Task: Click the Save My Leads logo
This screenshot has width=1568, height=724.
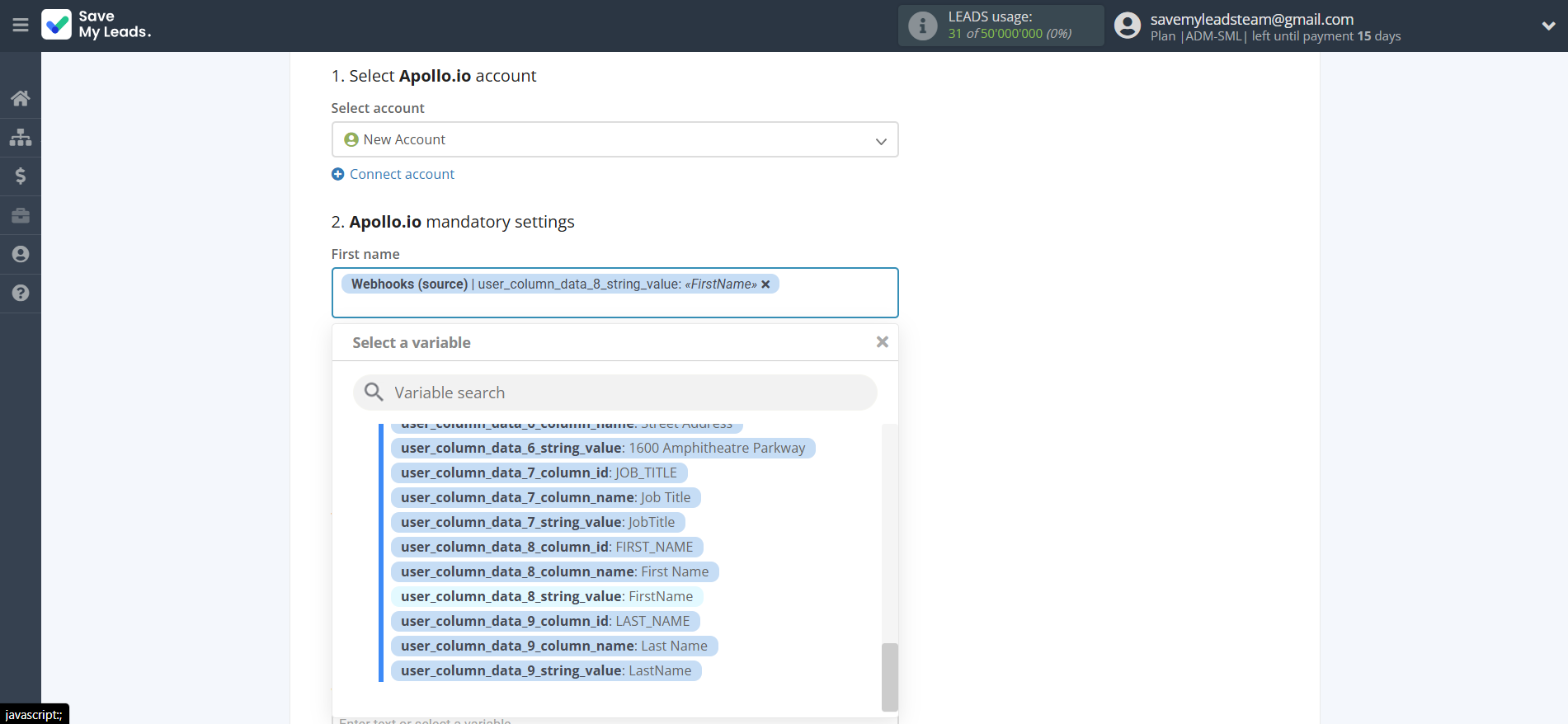Action: pos(97,25)
